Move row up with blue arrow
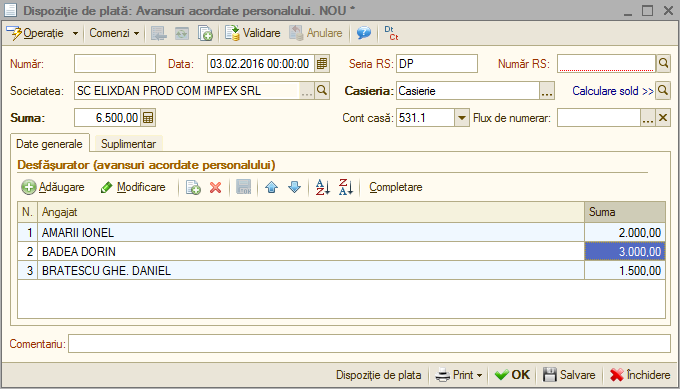This screenshot has width=680, height=389. tap(271, 187)
